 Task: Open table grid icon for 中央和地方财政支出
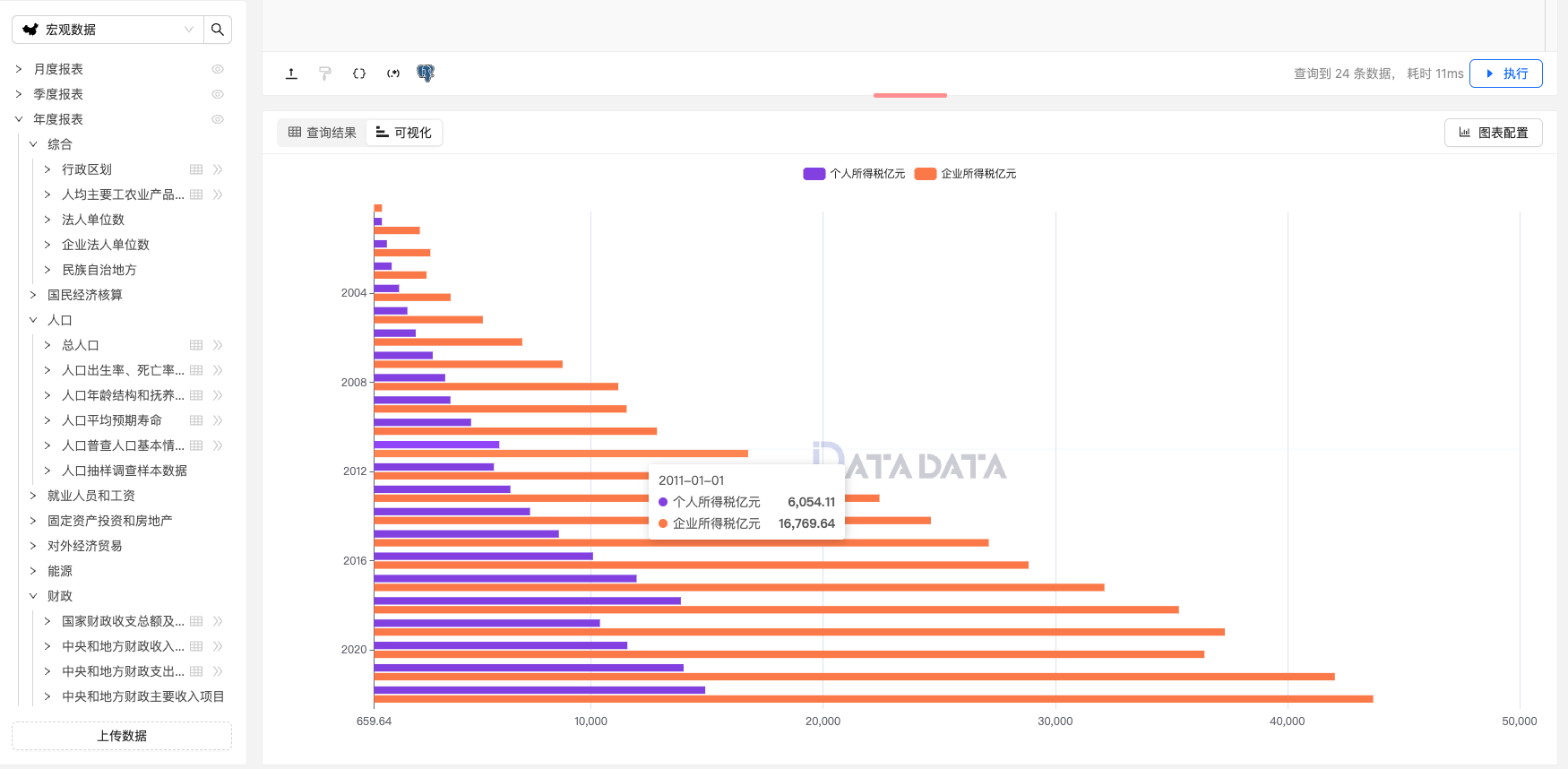pos(196,671)
